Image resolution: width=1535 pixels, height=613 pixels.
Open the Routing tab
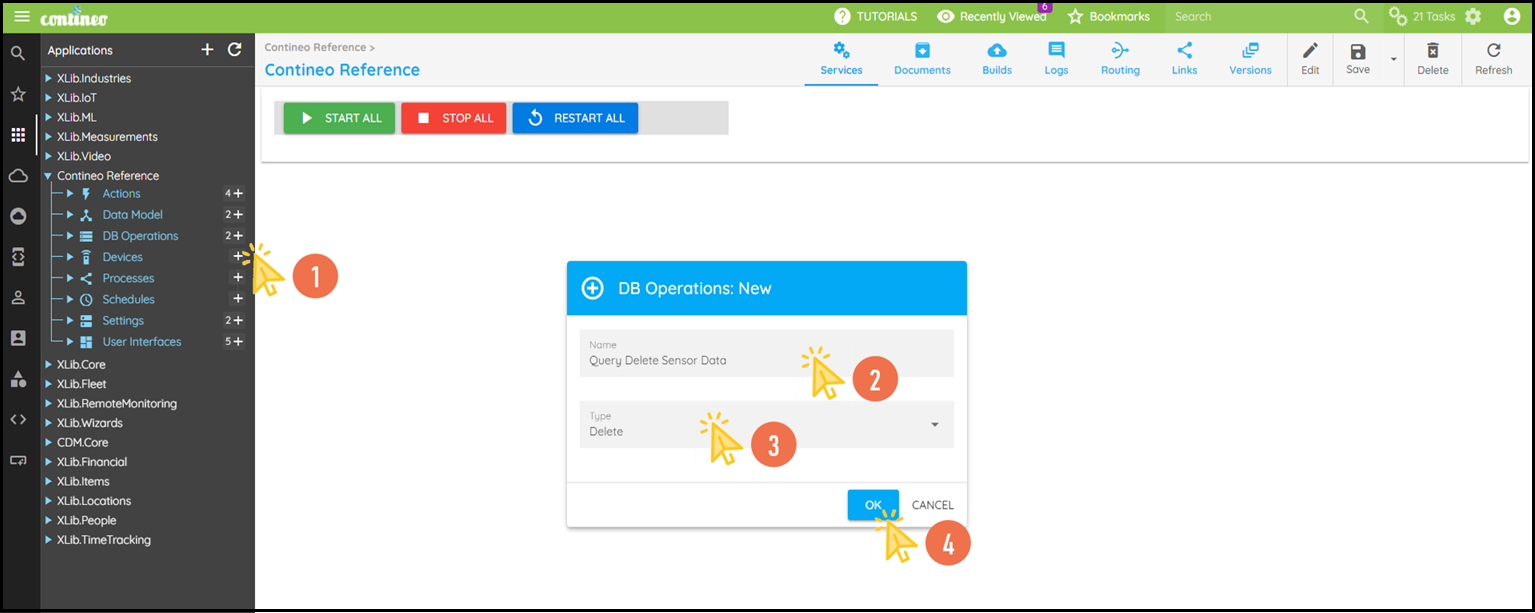point(1120,59)
